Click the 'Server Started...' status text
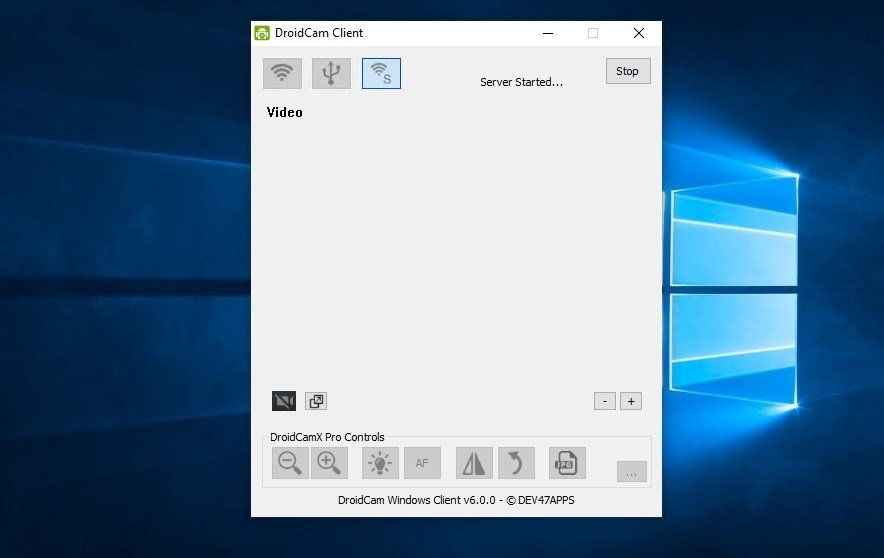Viewport: 884px width, 558px height. (x=521, y=82)
